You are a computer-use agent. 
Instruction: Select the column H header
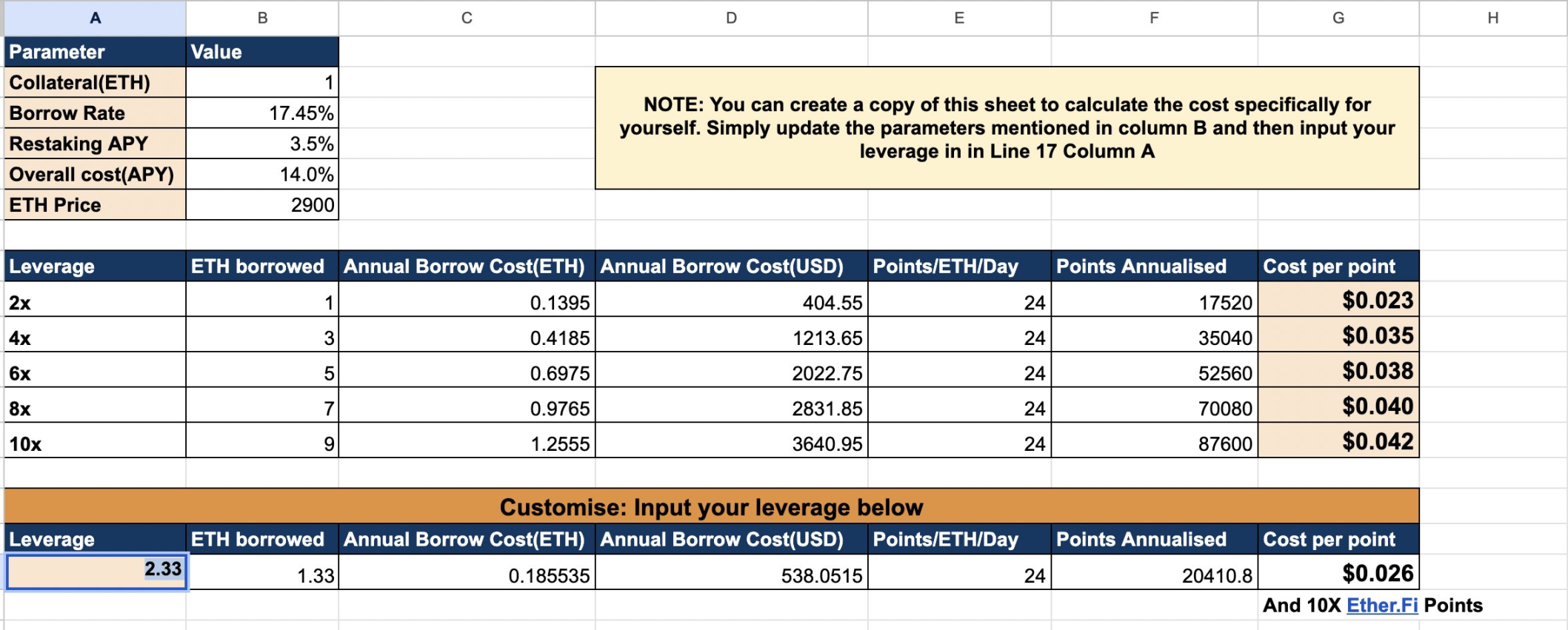pyautogui.click(x=1492, y=18)
